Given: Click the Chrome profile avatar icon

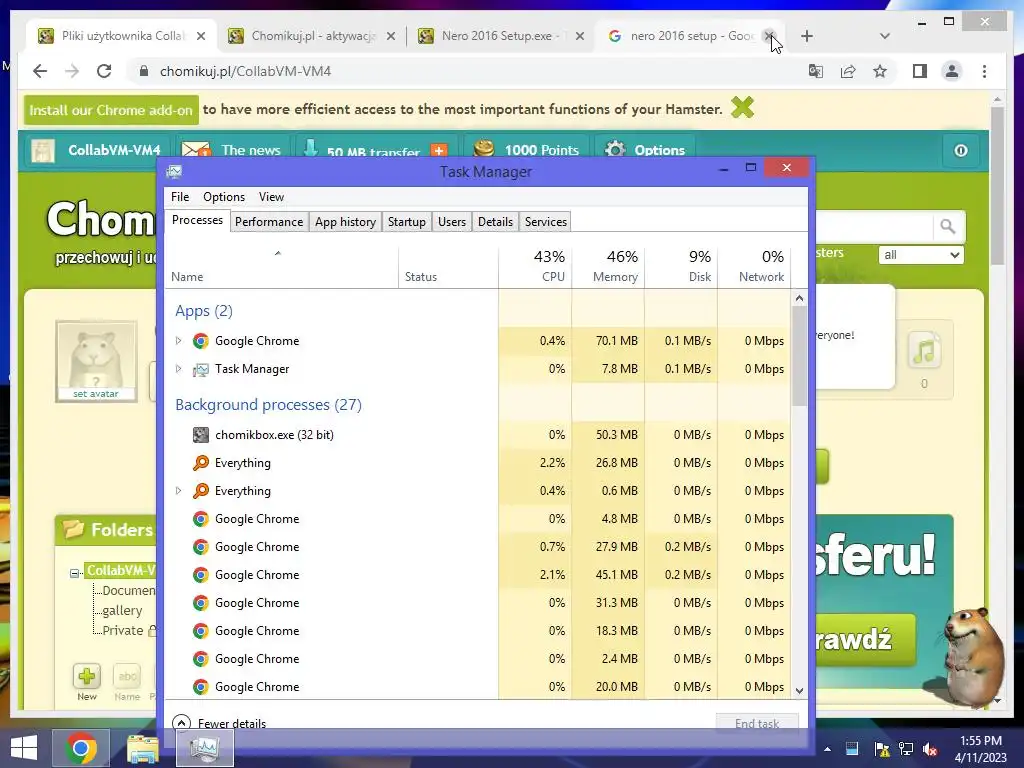Looking at the screenshot, I should [952, 71].
